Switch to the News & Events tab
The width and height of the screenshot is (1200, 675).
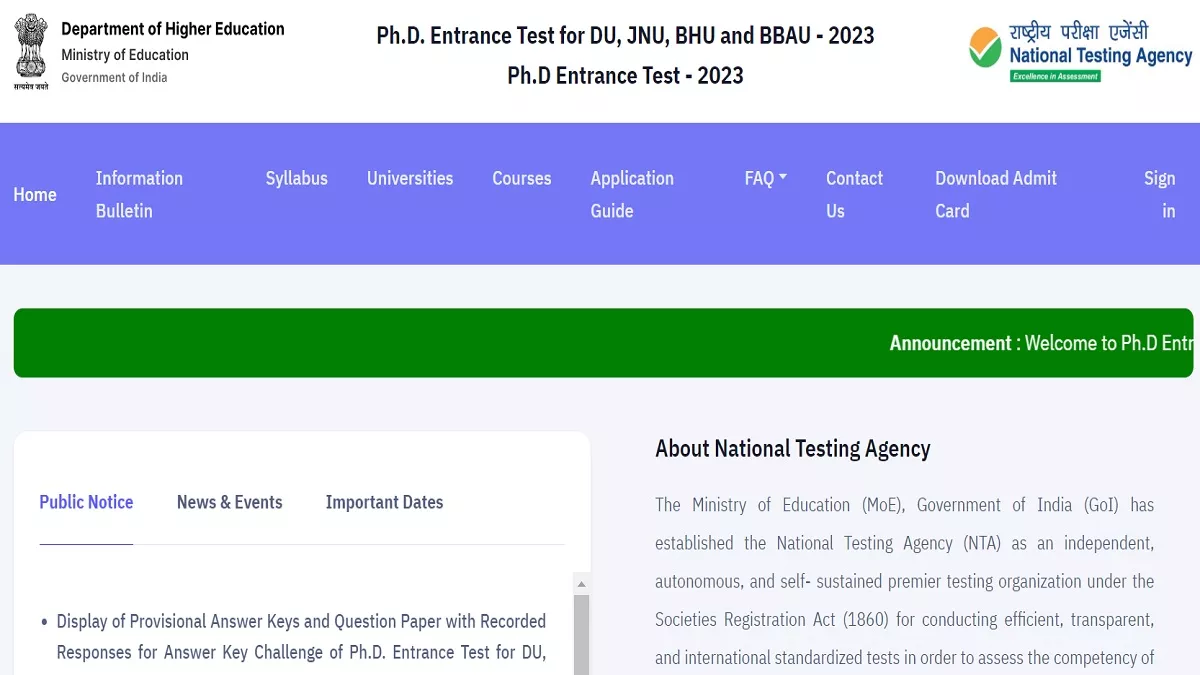(230, 502)
